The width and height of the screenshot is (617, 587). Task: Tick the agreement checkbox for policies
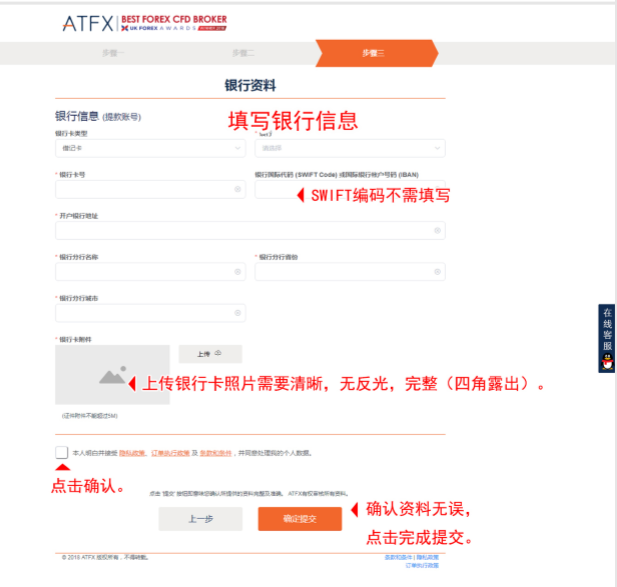[x=62, y=452]
